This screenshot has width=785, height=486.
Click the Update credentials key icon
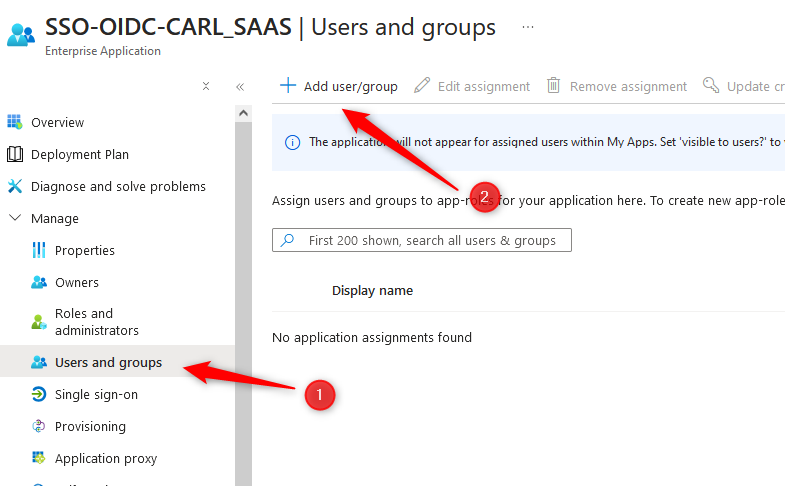pyautogui.click(x=711, y=85)
